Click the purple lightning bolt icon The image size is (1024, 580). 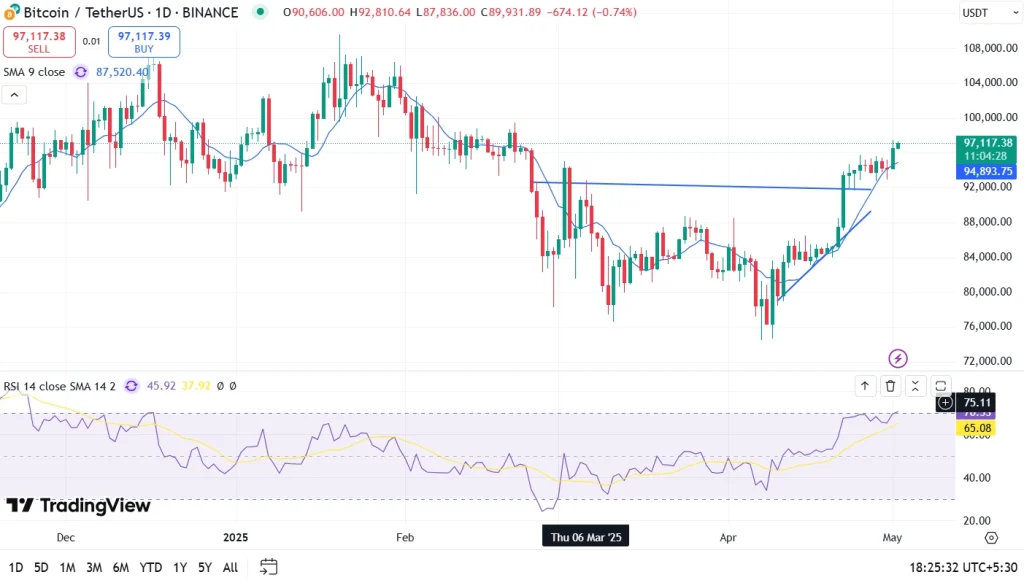click(x=898, y=358)
